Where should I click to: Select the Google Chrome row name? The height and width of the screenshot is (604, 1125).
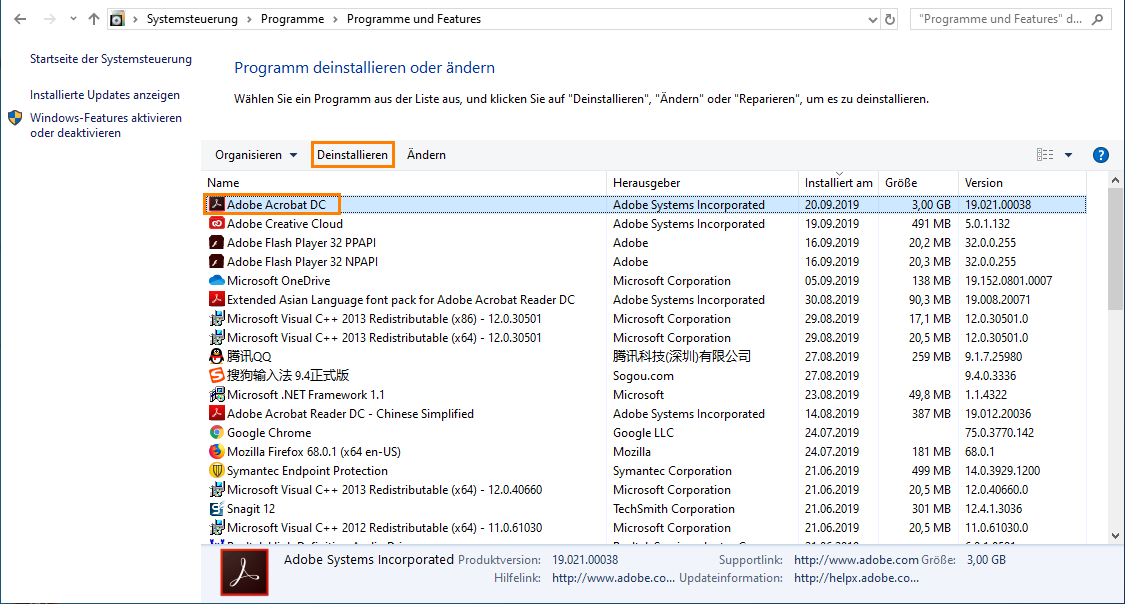point(269,433)
